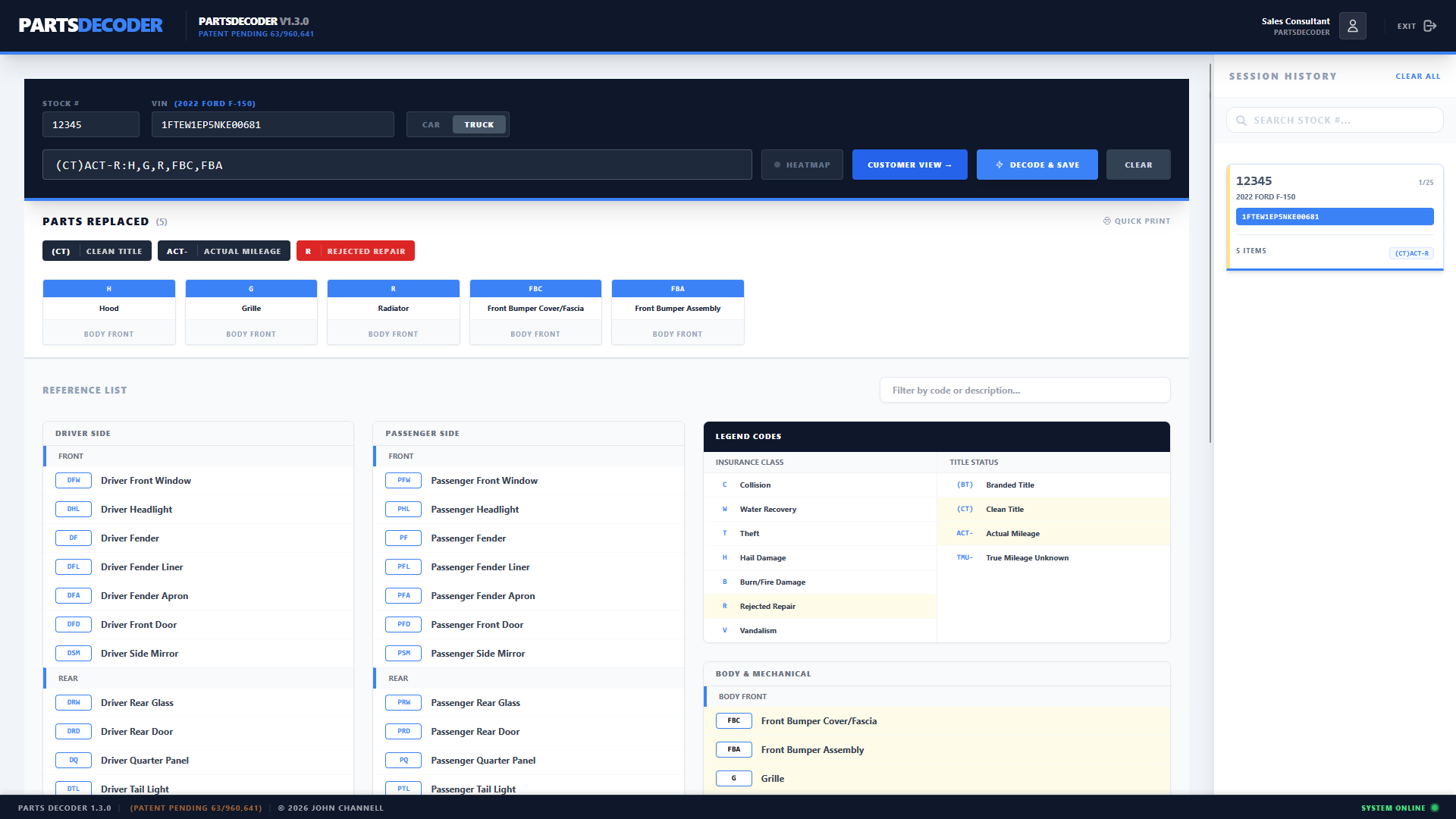Click the filter by code or description field
Image resolution: width=1456 pixels, height=819 pixels.
pyautogui.click(x=1025, y=390)
